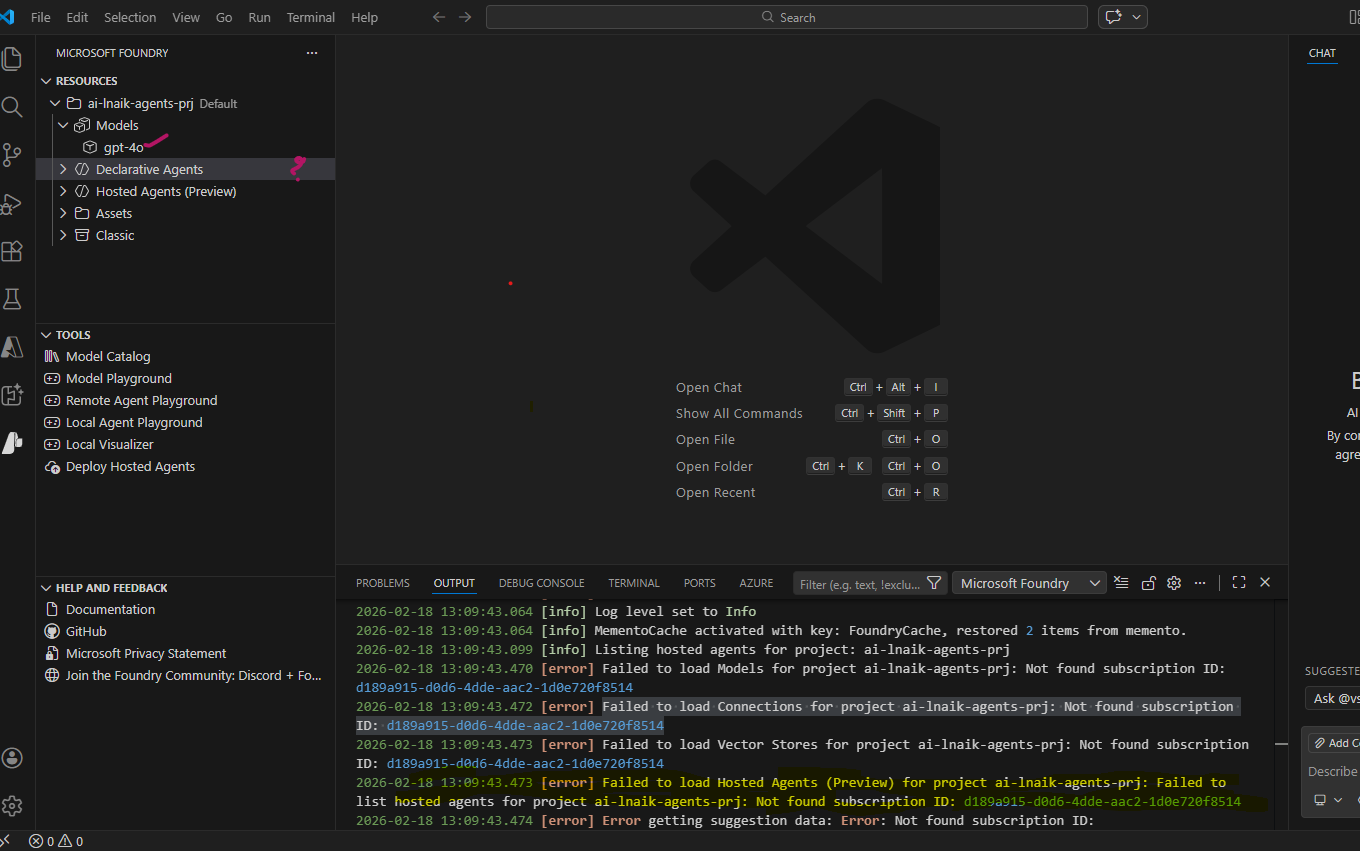
Task: Click the Accounts icon
Action: (12, 758)
